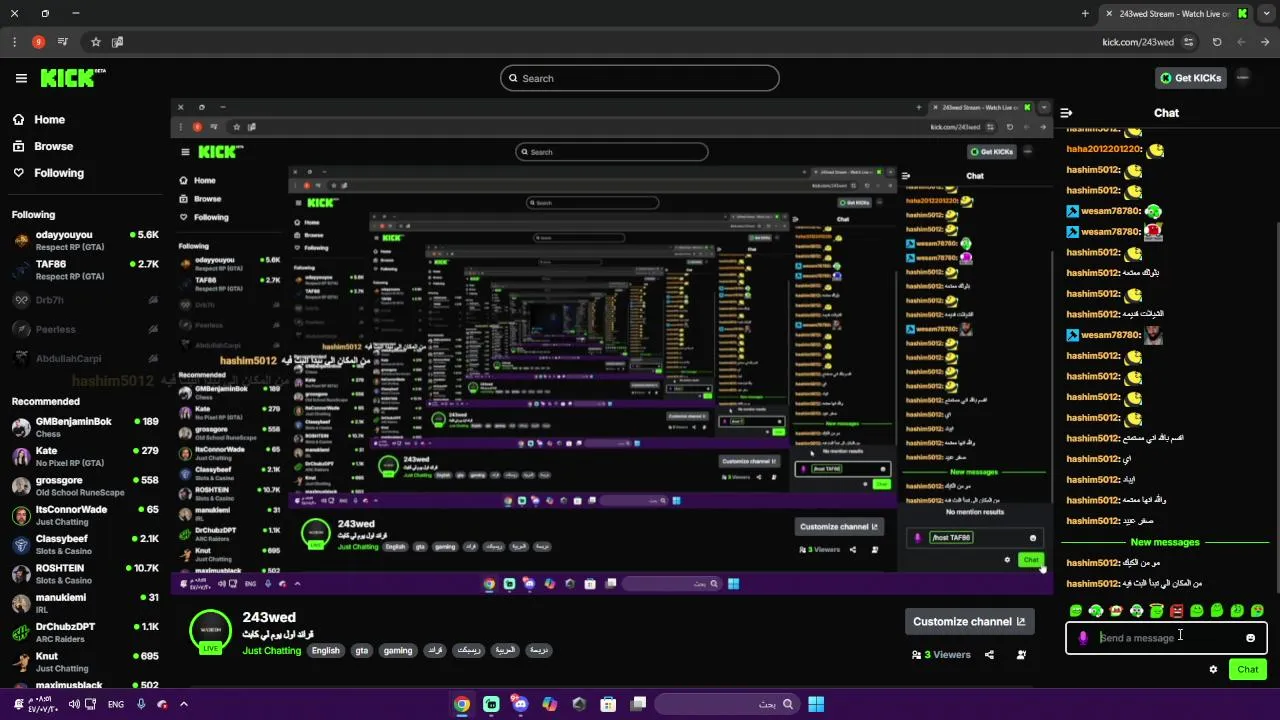Screen dimensions: 1280x720
Task: Open DrChubzDPT ARC Raiders channel
Action: tap(85, 632)
